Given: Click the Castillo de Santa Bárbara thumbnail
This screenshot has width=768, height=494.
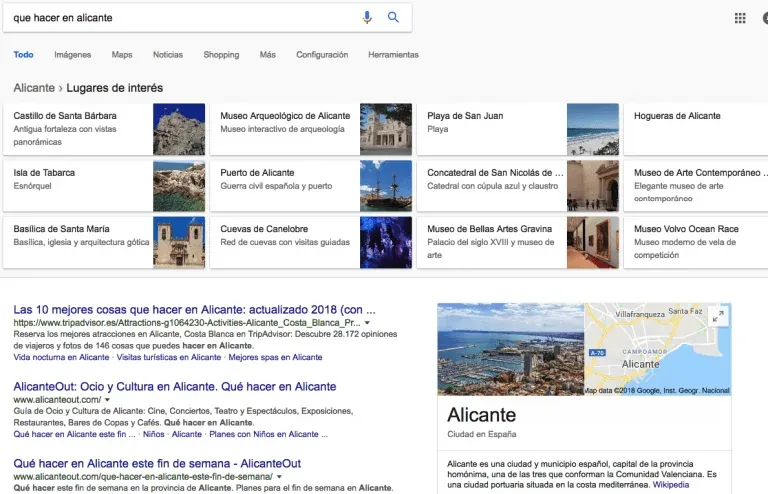Looking at the screenshot, I should 179,129.
